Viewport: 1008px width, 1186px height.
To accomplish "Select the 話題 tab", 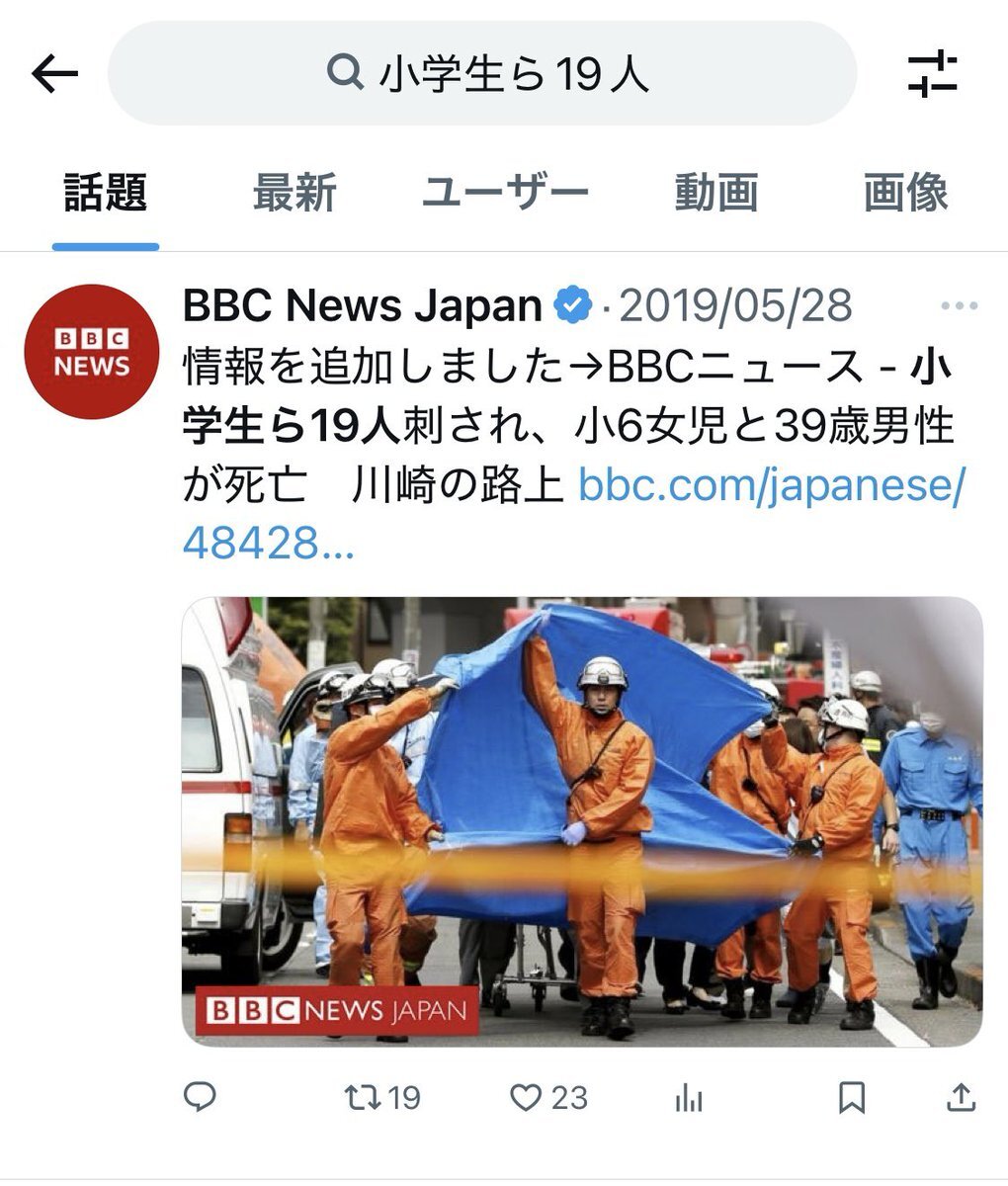I will click(106, 193).
